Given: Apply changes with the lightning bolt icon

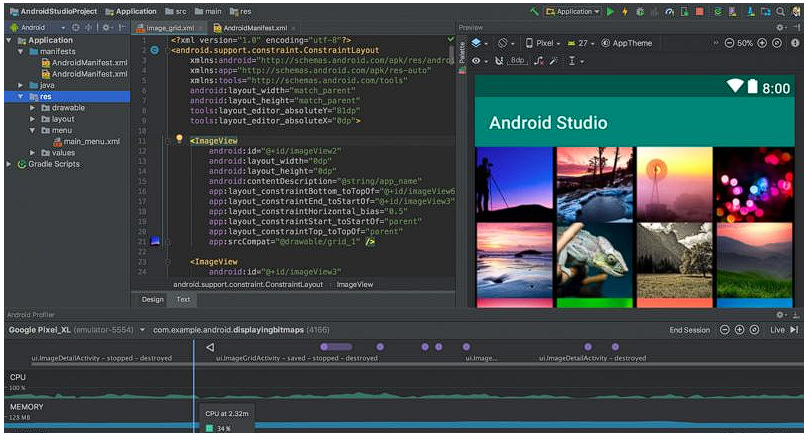Looking at the screenshot, I should pos(625,11).
